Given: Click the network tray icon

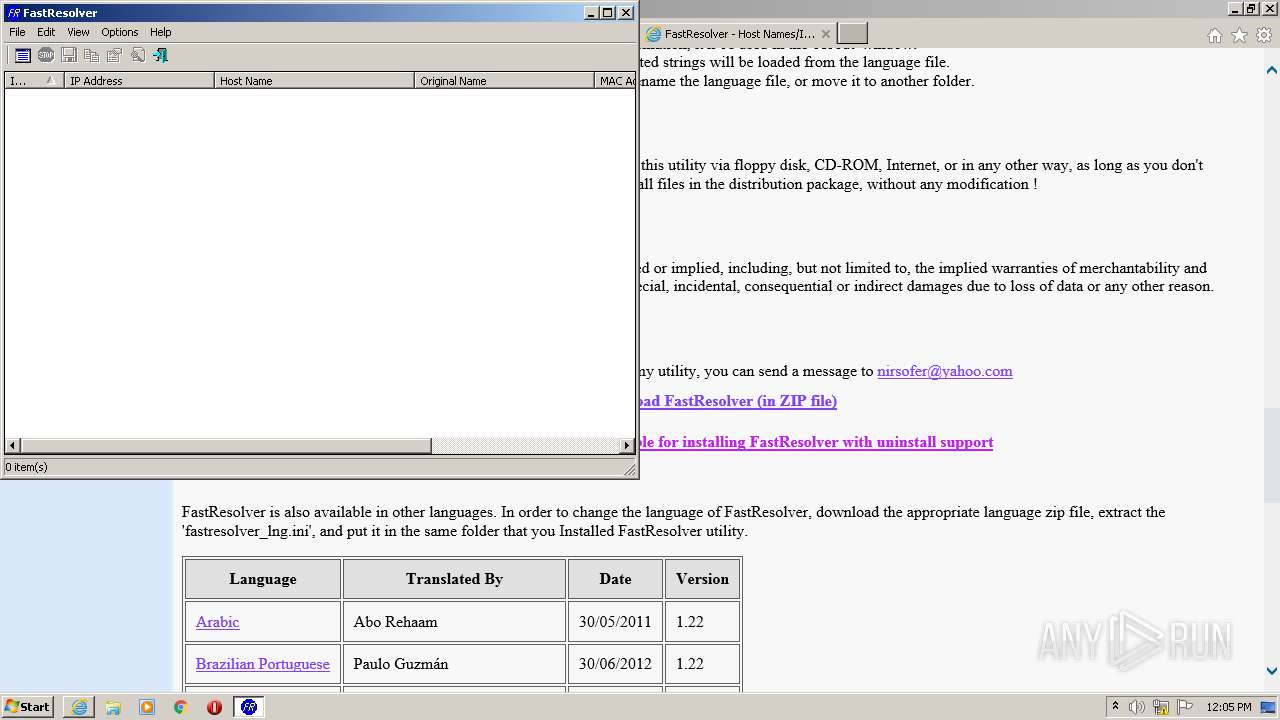Looking at the screenshot, I should (1161, 707).
